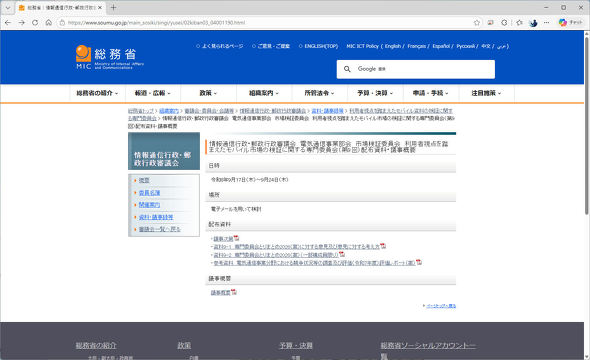Click the address bar URL field
590x360 pixels.
[x=263, y=23]
